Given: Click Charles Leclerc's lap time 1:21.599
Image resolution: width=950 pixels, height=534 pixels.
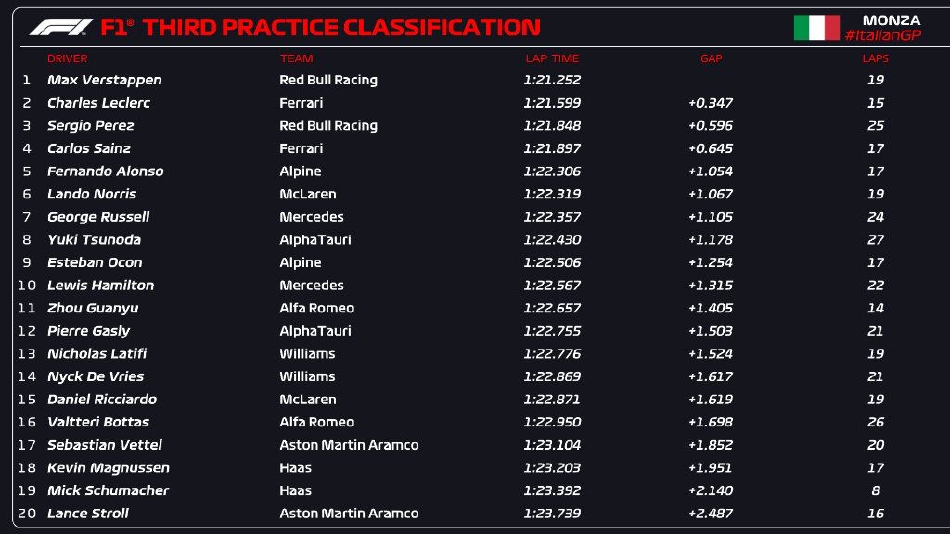Looking at the screenshot, I should tap(552, 103).
